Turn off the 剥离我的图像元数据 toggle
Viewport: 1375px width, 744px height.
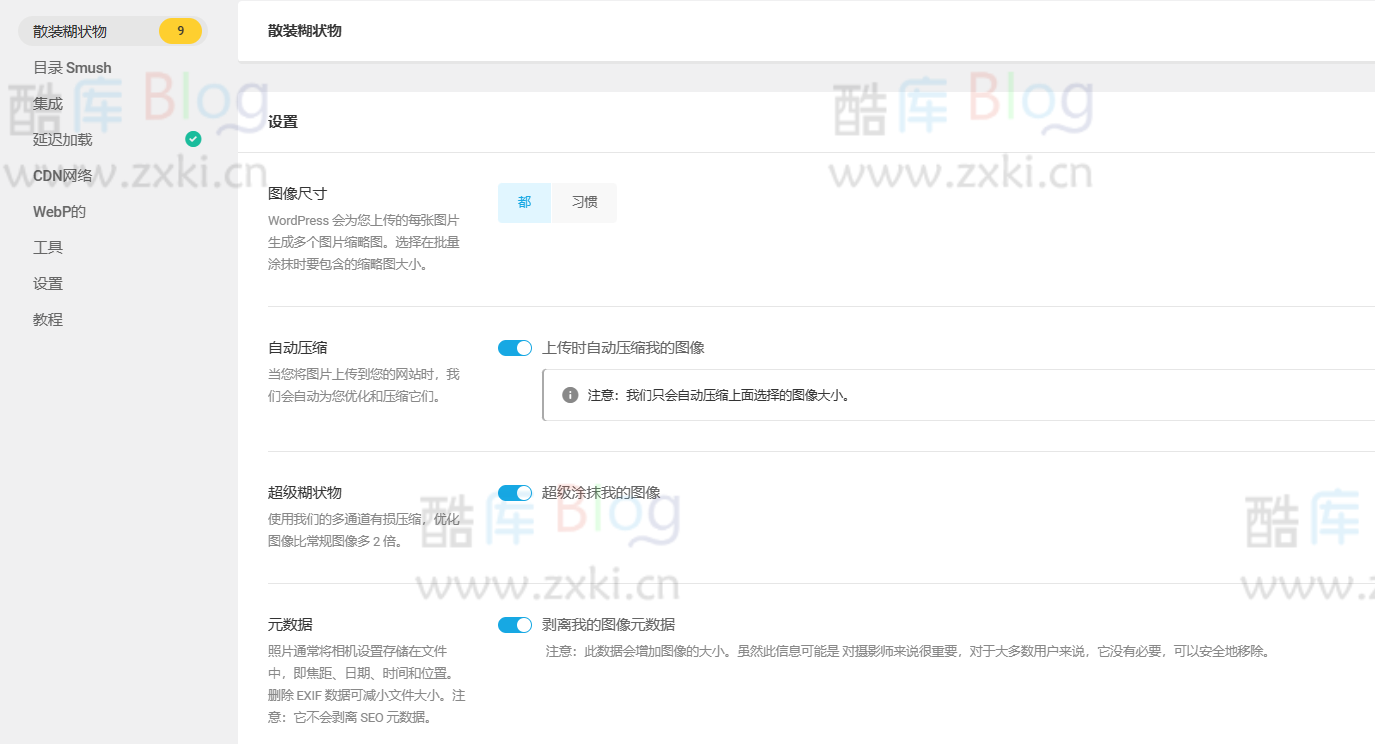pos(514,623)
